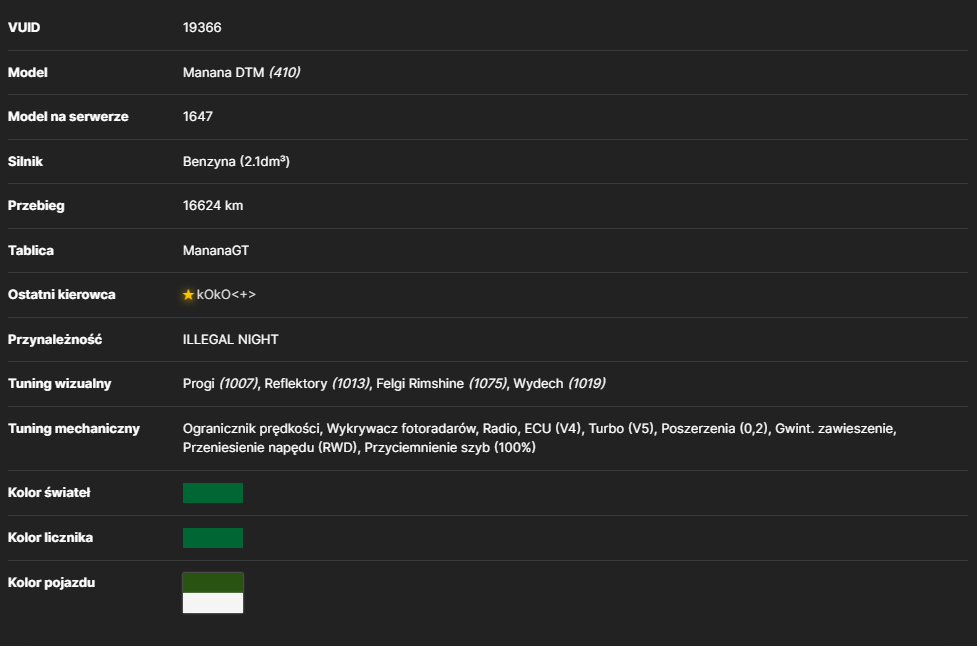The width and height of the screenshot is (977, 646).
Task: Click the Silnik row label
Action: click(25, 161)
